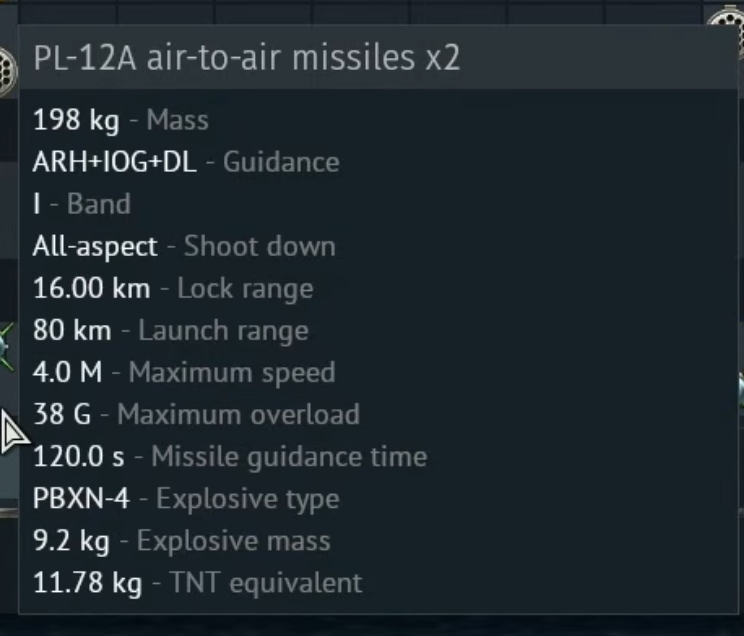Click the 9.2 kg explosive mass value
Screen dimensions: 744x636
[71, 541]
